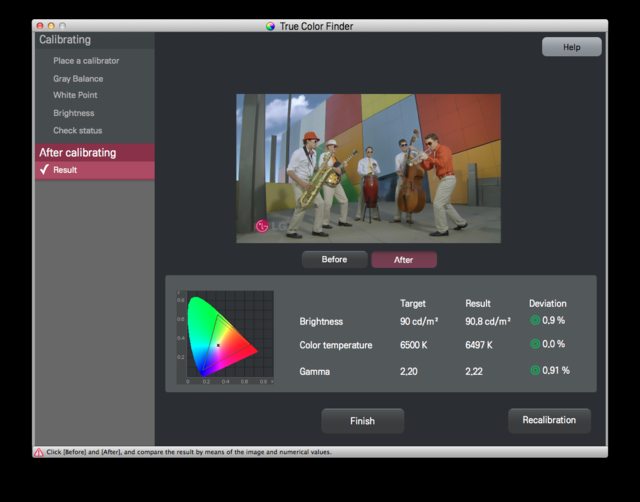This screenshot has height=502, width=640.
Task: Click the Recalibration button
Action: point(549,420)
